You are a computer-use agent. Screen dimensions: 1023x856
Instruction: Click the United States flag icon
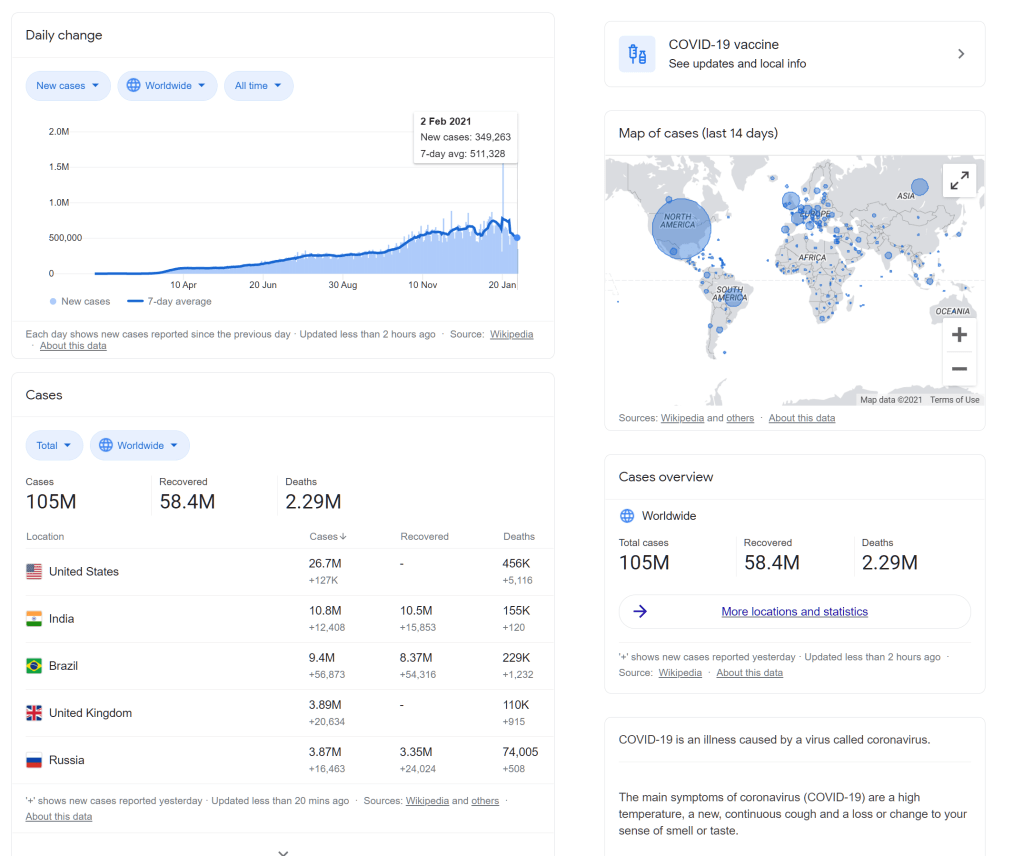pyautogui.click(x=34, y=572)
